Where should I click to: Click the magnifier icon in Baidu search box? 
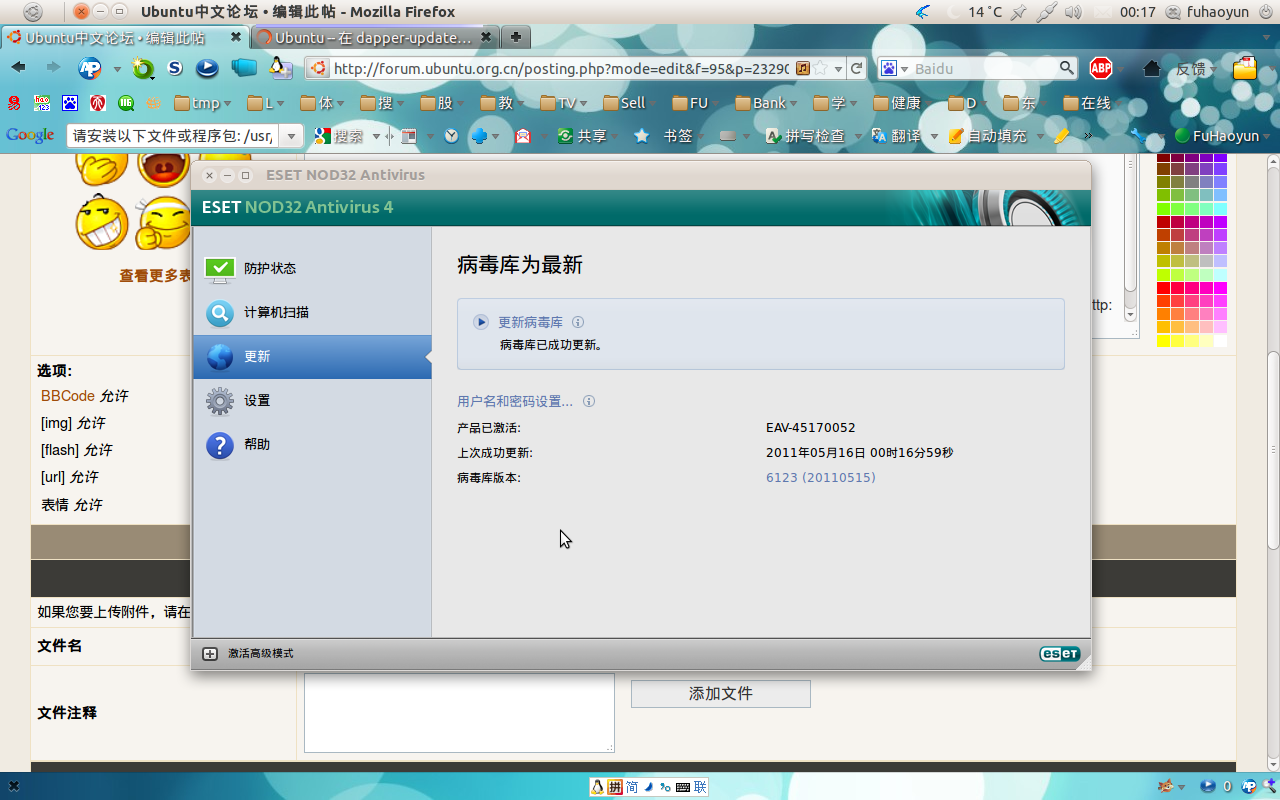coord(1067,68)
